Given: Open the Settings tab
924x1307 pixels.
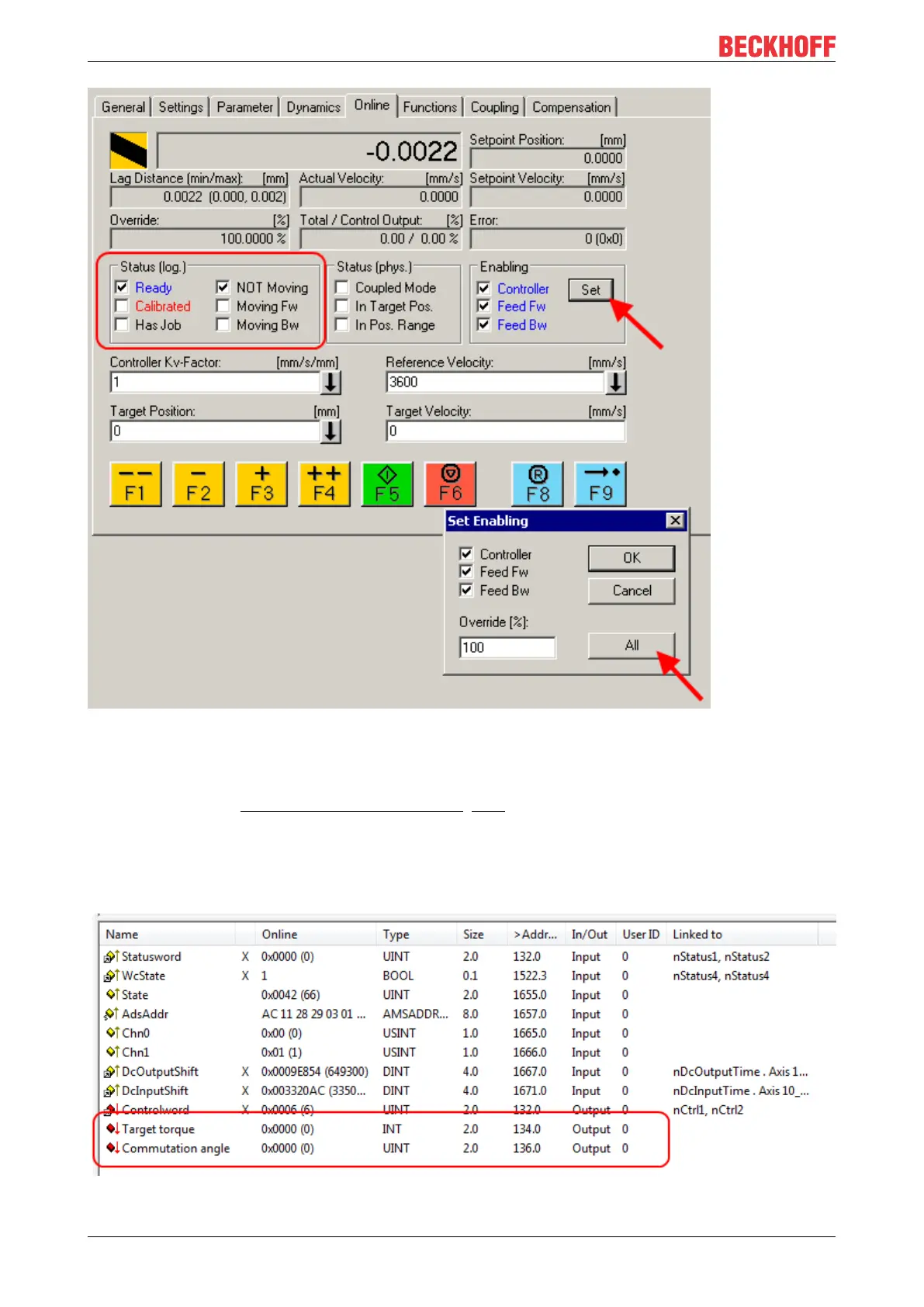Looking at the screenshot, I should coord(181,107).
